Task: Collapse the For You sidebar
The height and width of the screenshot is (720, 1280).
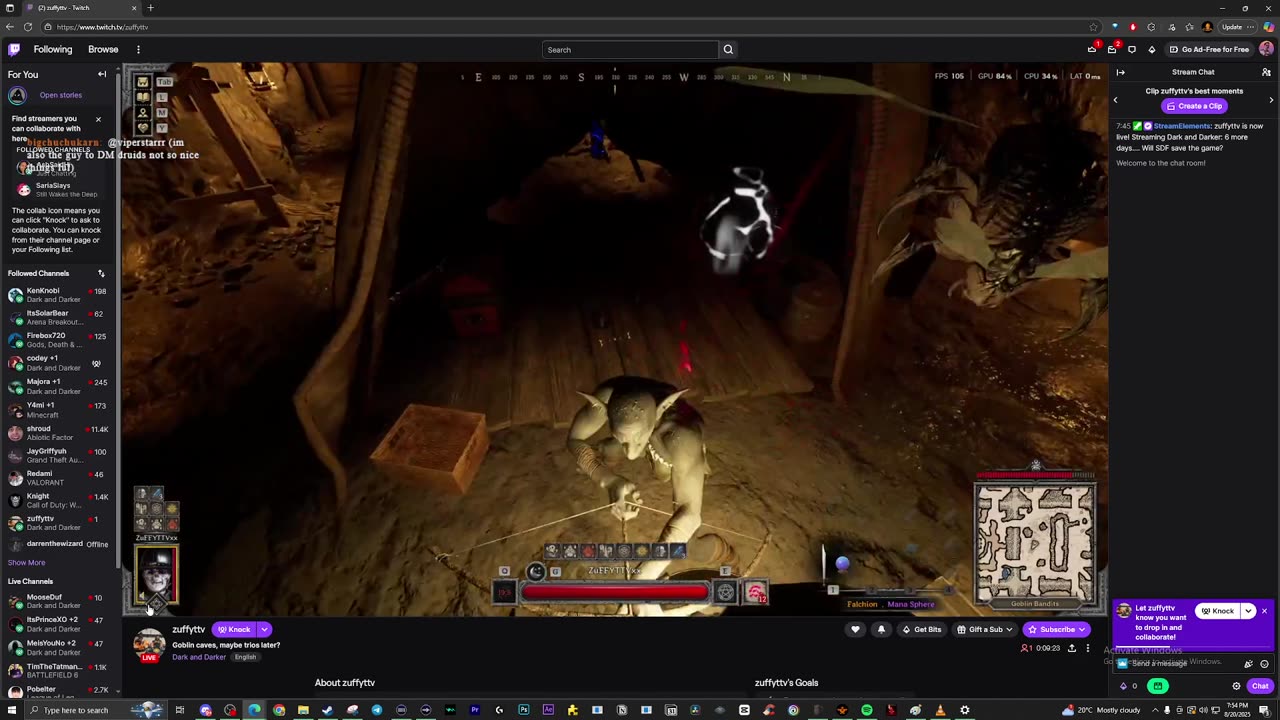Action: [x=102, y=74]
